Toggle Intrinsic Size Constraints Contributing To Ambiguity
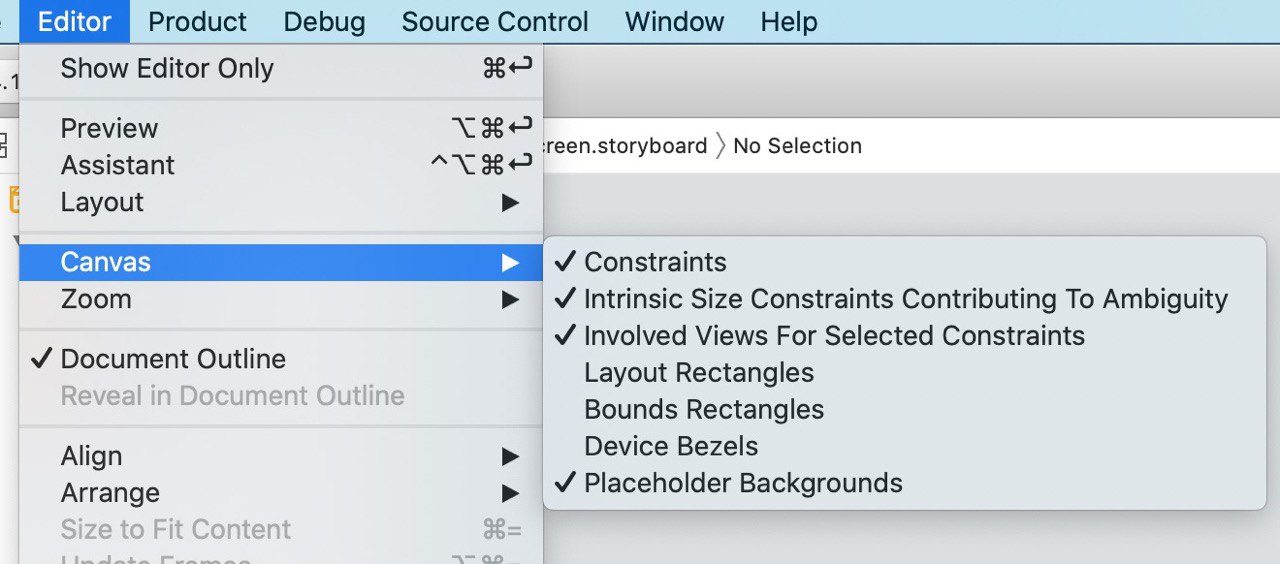Viewport: 1280px width, 564px height. (905, 299)
